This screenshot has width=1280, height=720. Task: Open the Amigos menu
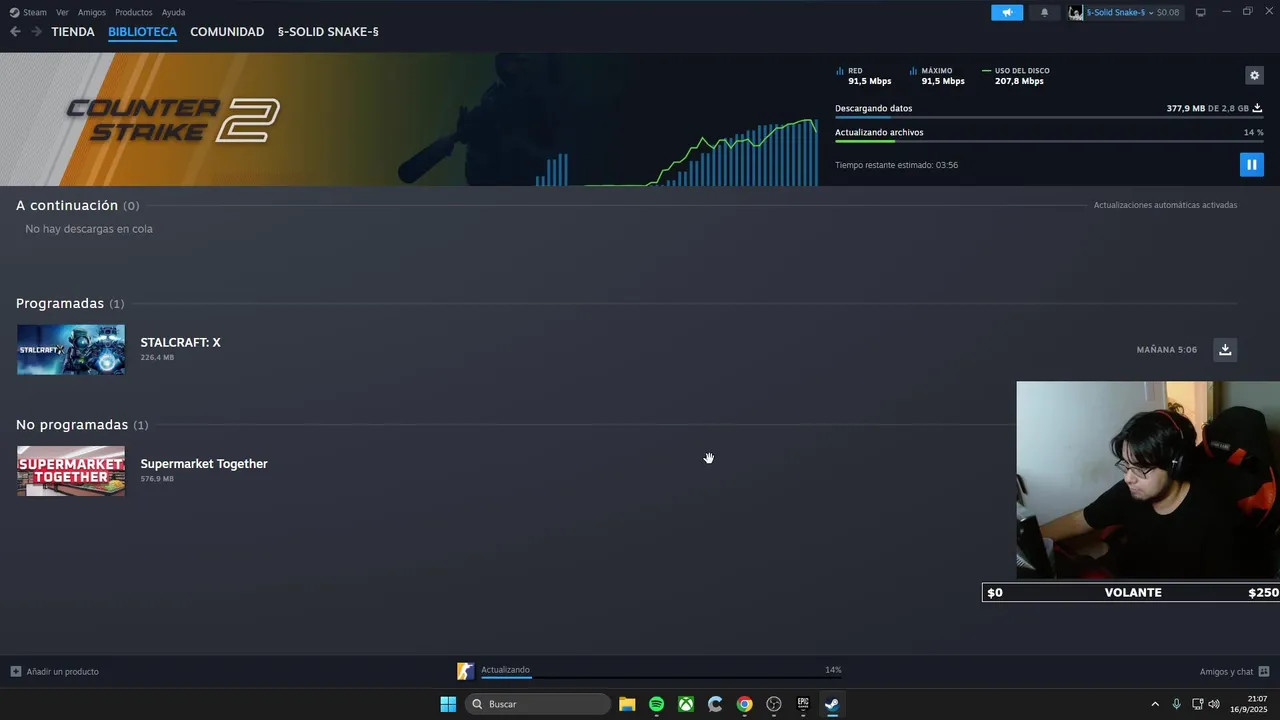(x=92, y=12)
